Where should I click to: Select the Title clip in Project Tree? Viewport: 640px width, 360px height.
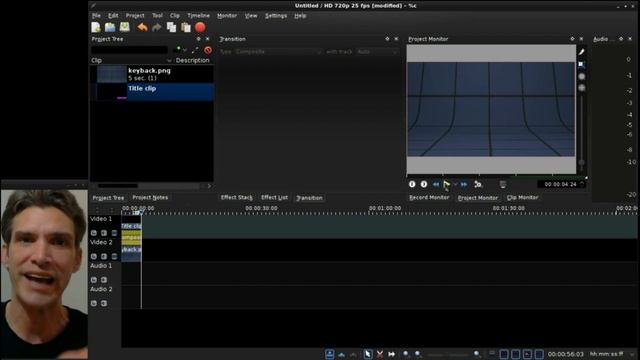pos(152,91)
